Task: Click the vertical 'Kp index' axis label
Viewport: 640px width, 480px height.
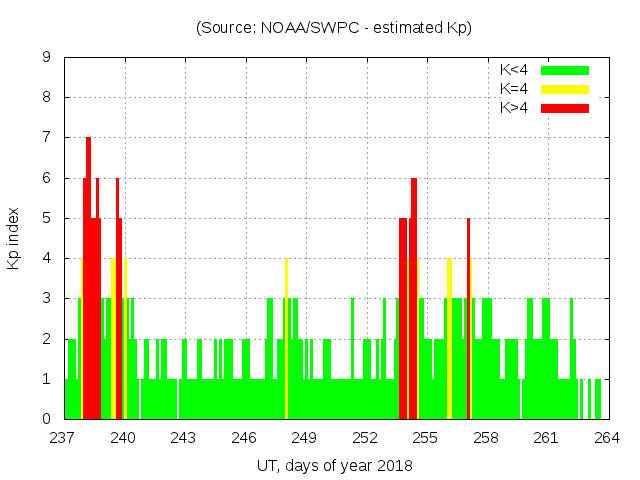Action: click(x=14, y=238)
